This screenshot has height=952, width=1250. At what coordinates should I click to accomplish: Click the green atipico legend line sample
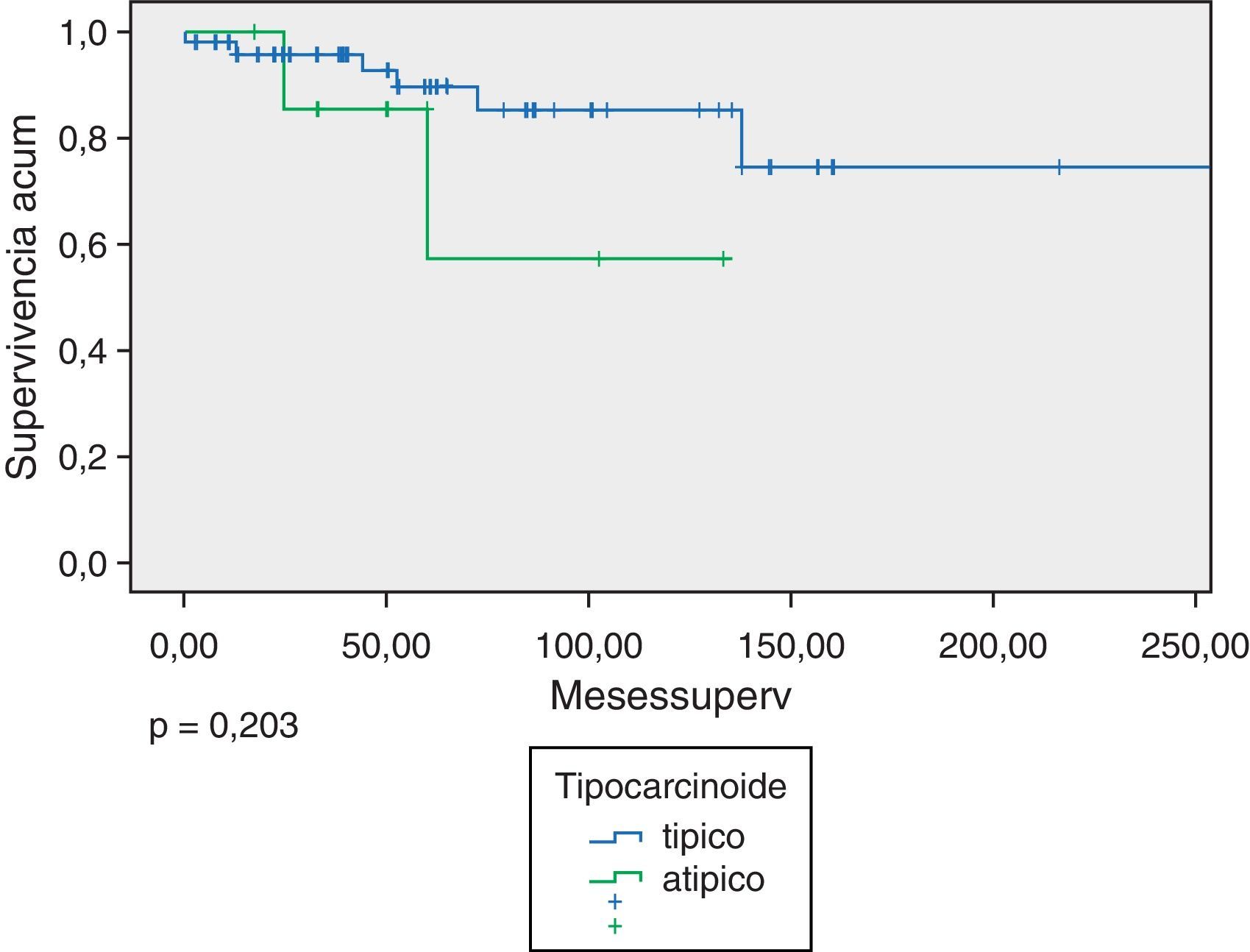615,878
